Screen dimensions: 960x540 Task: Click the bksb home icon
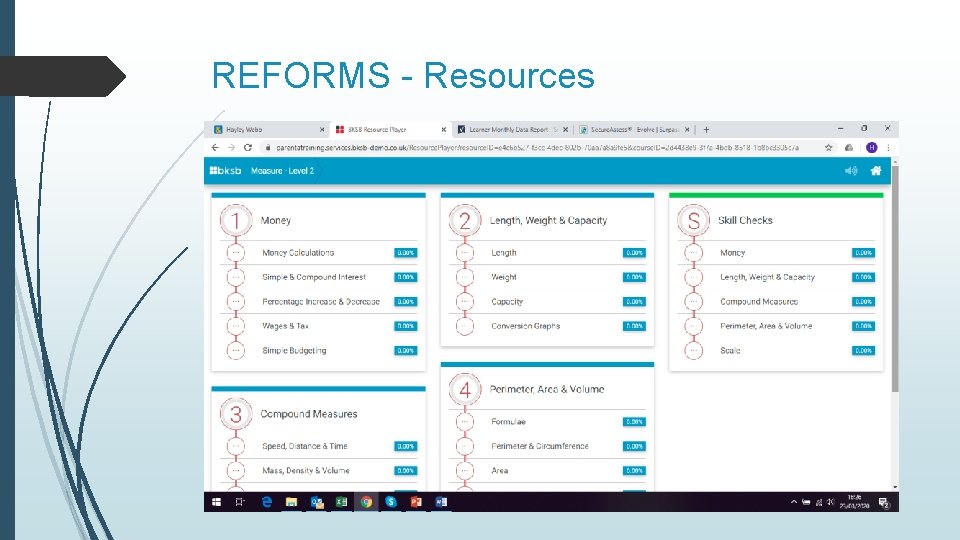[x=876, y=171]
